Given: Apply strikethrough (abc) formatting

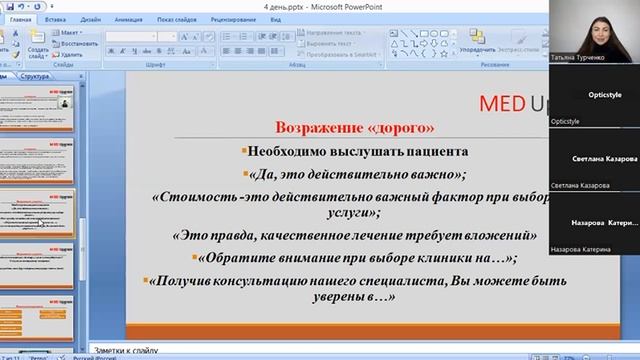Looking at the screenshot, I should coord(147,51).
